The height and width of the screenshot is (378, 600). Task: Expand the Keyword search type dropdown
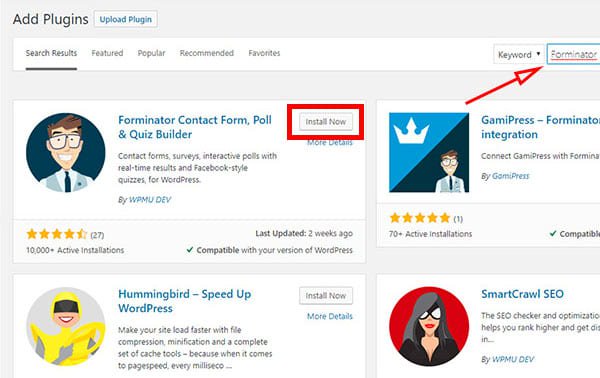point(519,54)
